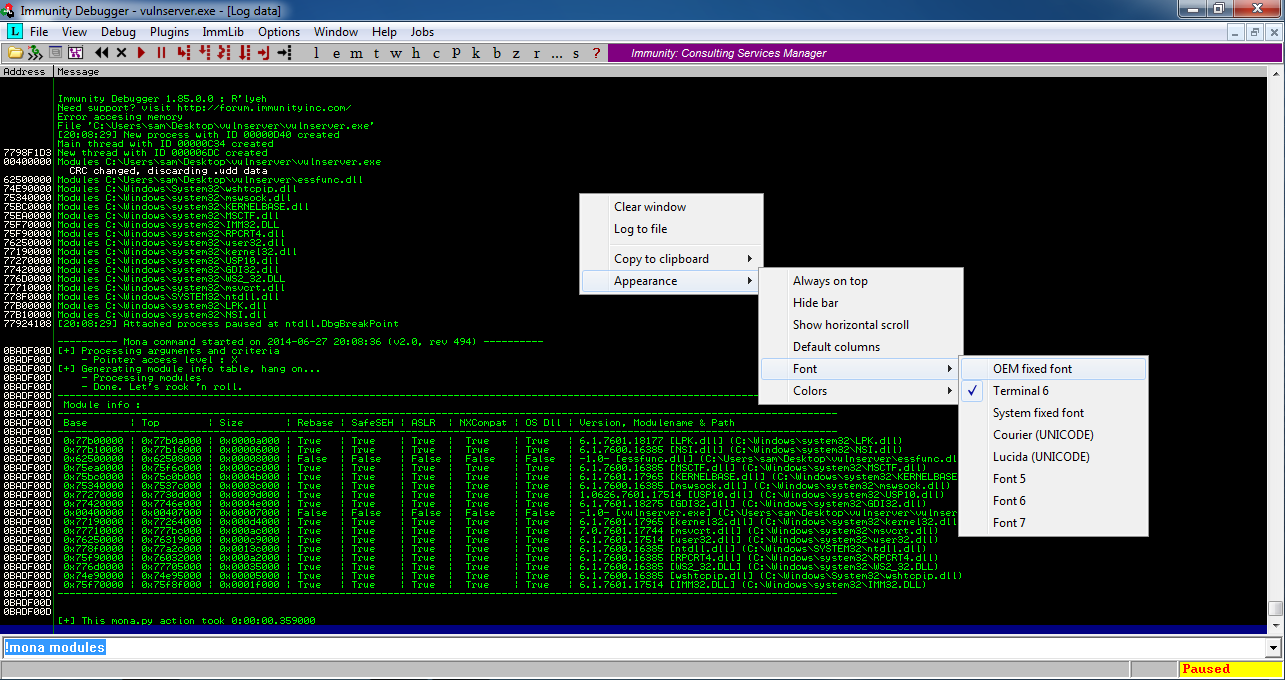
Task: Open memory map with 'm' button
Action: (x=356, y=53)
